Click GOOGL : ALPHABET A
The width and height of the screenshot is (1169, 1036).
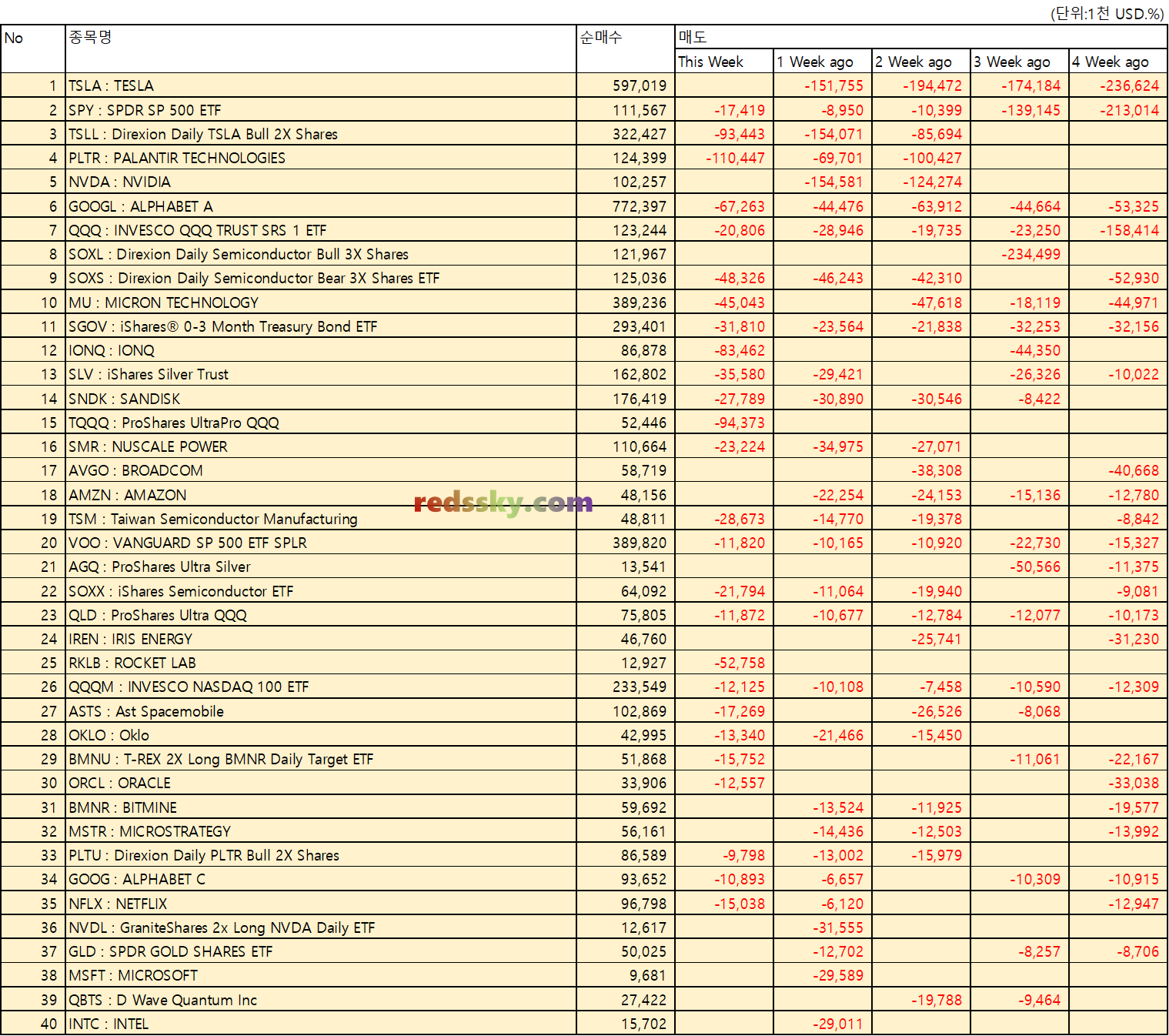[141, 206]
